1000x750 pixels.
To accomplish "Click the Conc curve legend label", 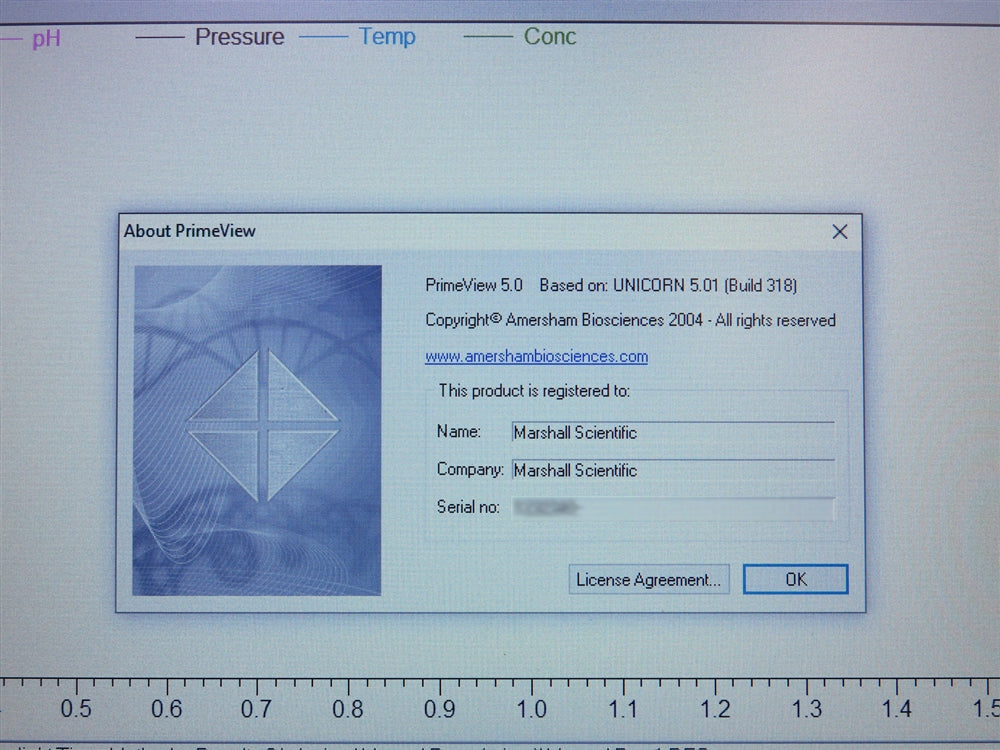I will coord(550,36).
